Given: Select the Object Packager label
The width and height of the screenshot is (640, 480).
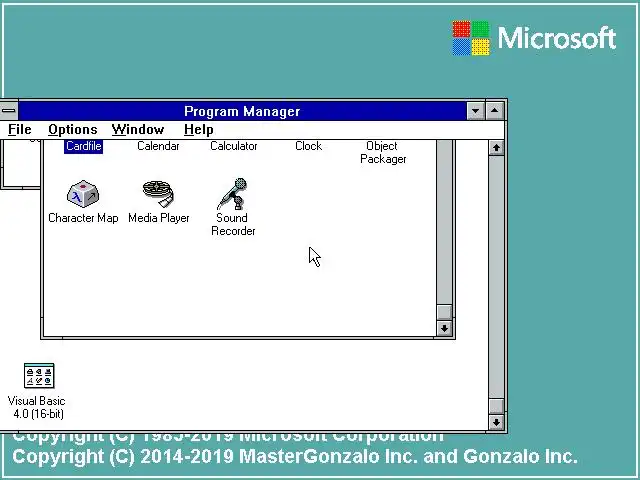Looking at the screenshot, I should pyautogui.click(x=383, y=152).
